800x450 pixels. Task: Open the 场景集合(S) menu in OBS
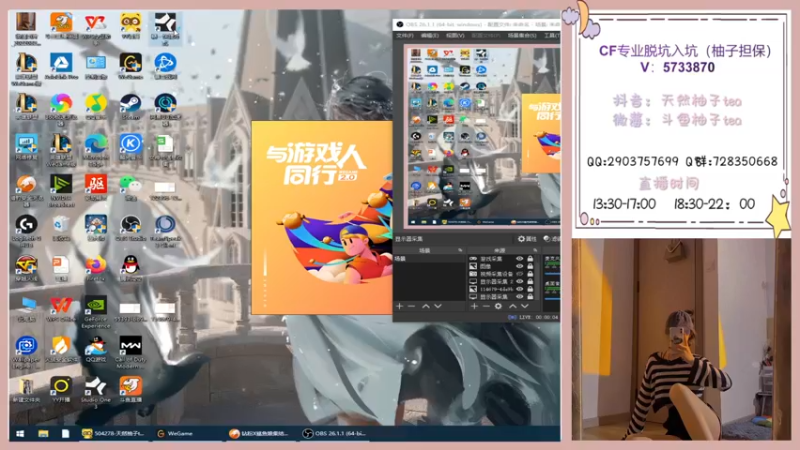[522, 35]
